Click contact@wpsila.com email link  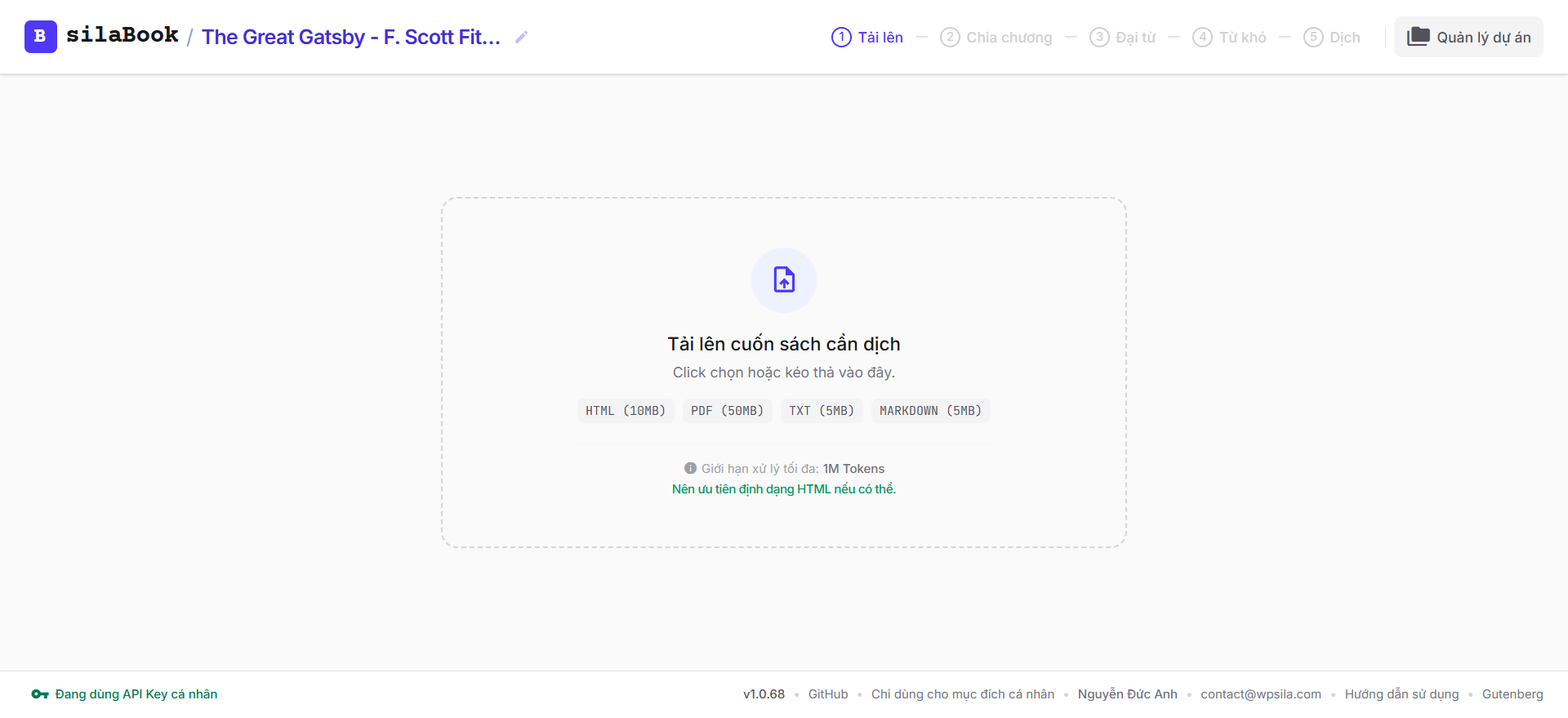pyautogui.click(x=1261, y=694)
